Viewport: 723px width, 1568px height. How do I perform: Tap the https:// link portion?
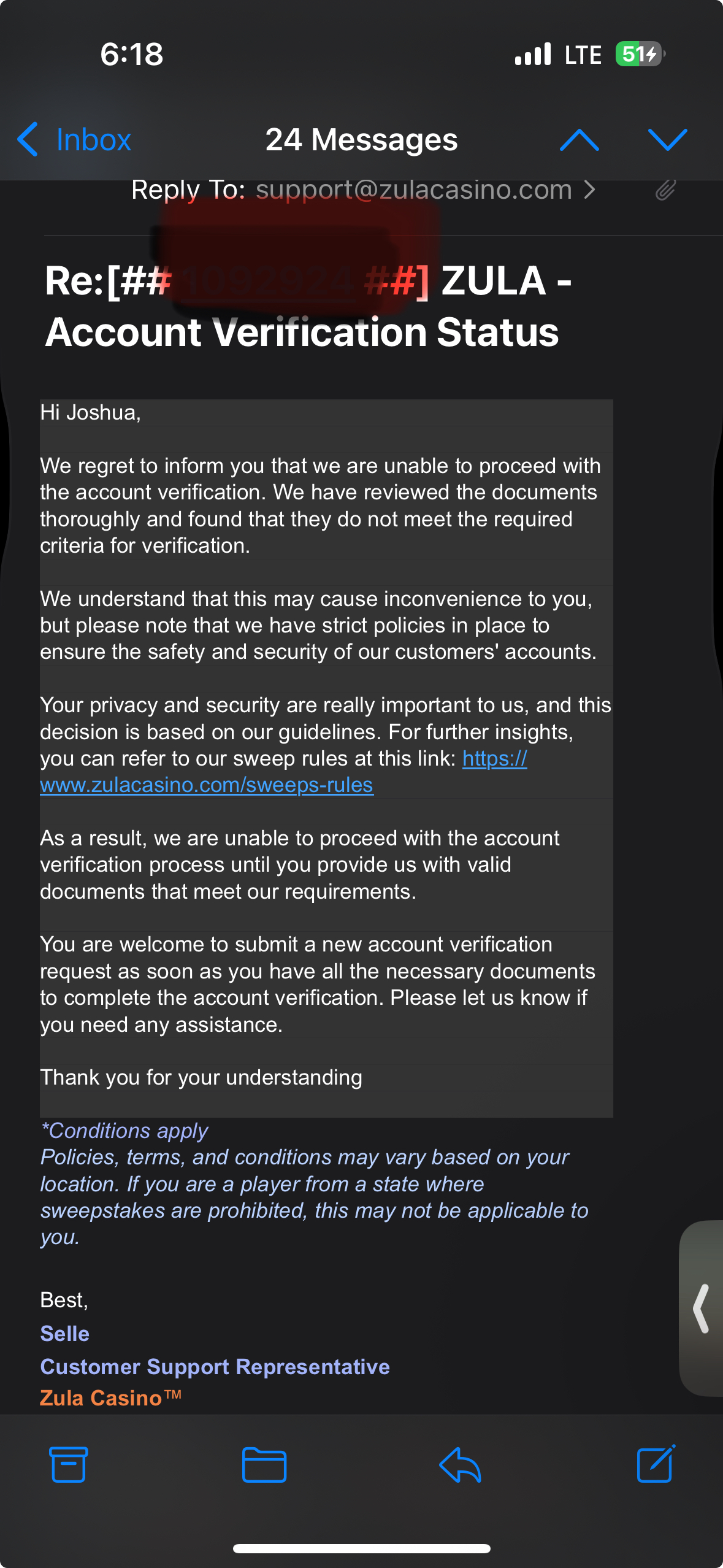pyautogui.click(x=494, y=759)
